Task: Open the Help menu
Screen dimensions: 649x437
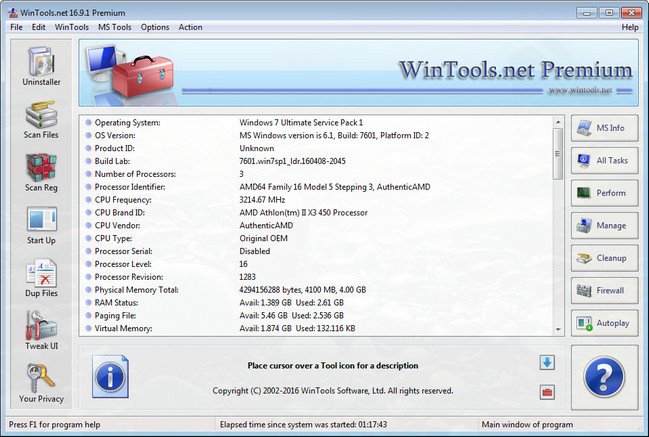Action: [630, 27]
